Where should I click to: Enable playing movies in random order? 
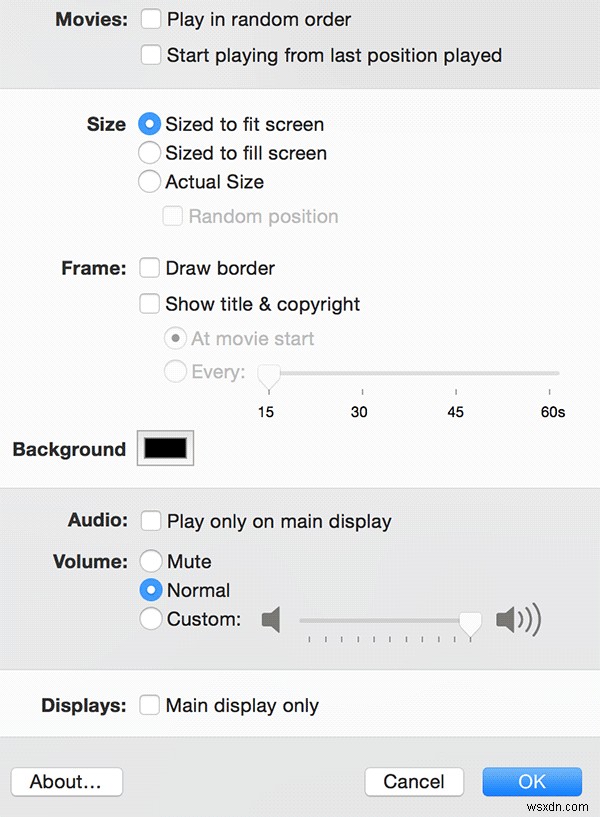pos(150,18)
